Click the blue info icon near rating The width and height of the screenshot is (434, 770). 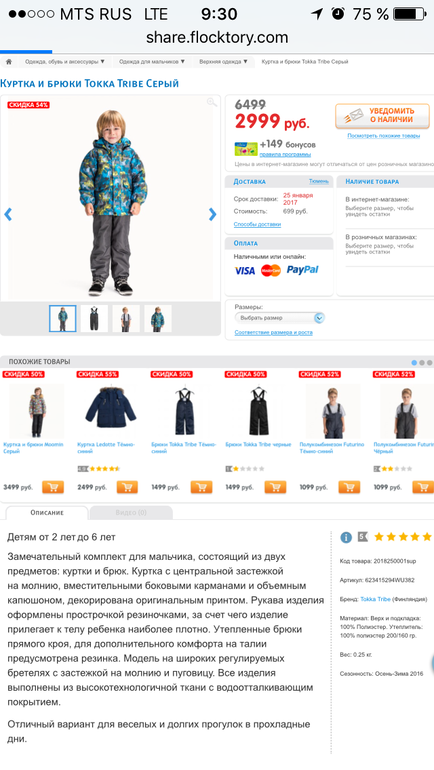pos(346,537)
